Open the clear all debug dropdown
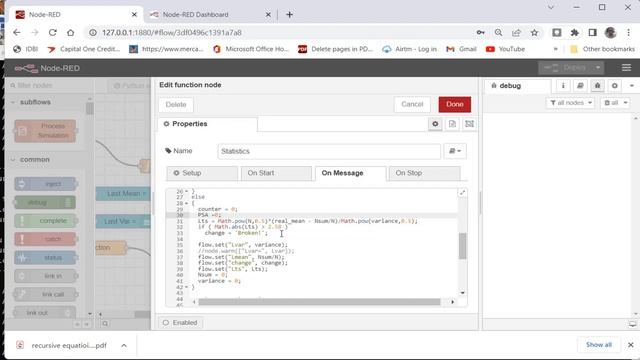This screenshot has width=640, height=360. tap(616, 103)
